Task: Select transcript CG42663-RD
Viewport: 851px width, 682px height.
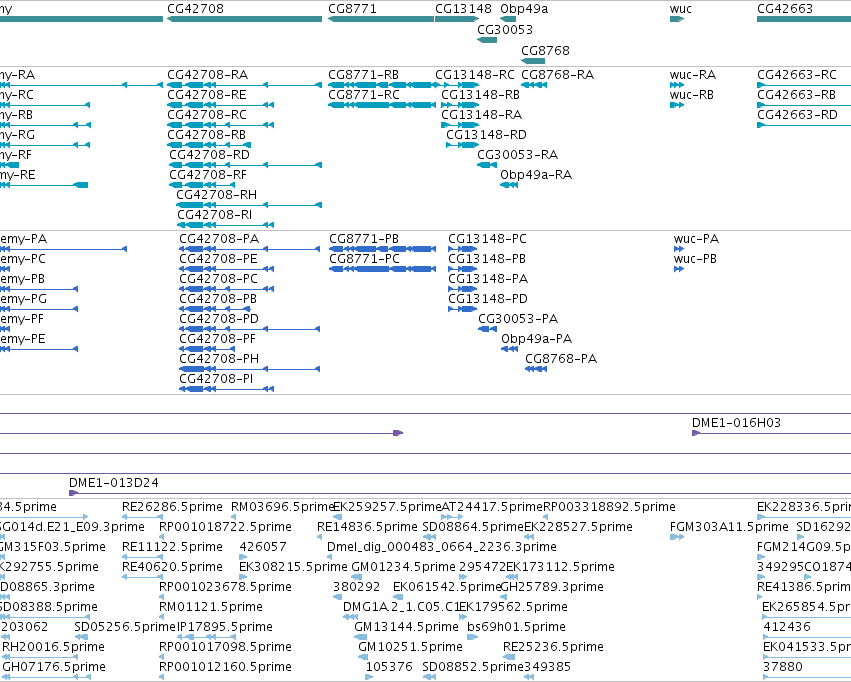Action: pos(804,125)
